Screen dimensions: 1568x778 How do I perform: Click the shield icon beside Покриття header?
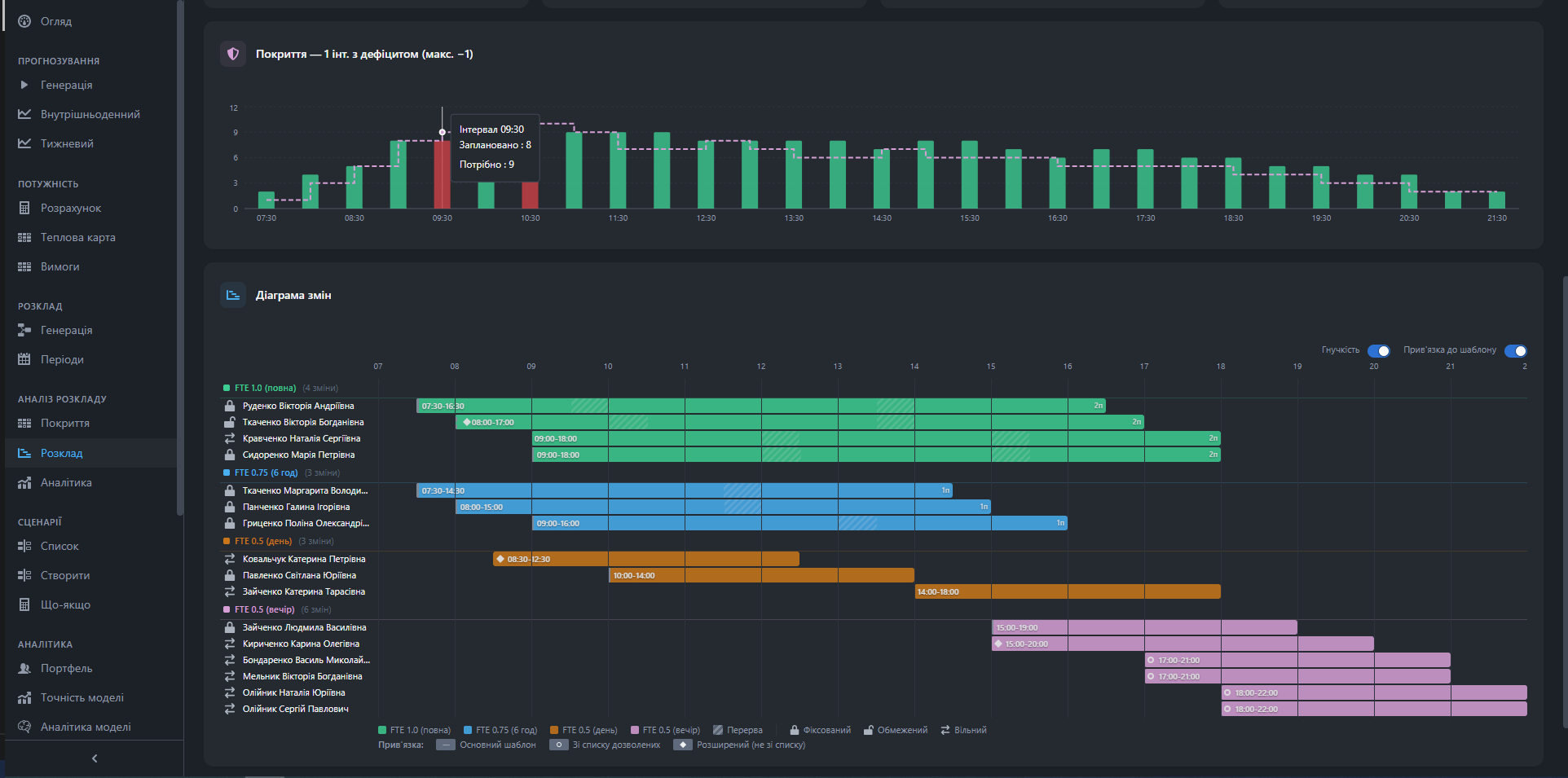pos(233,54)
